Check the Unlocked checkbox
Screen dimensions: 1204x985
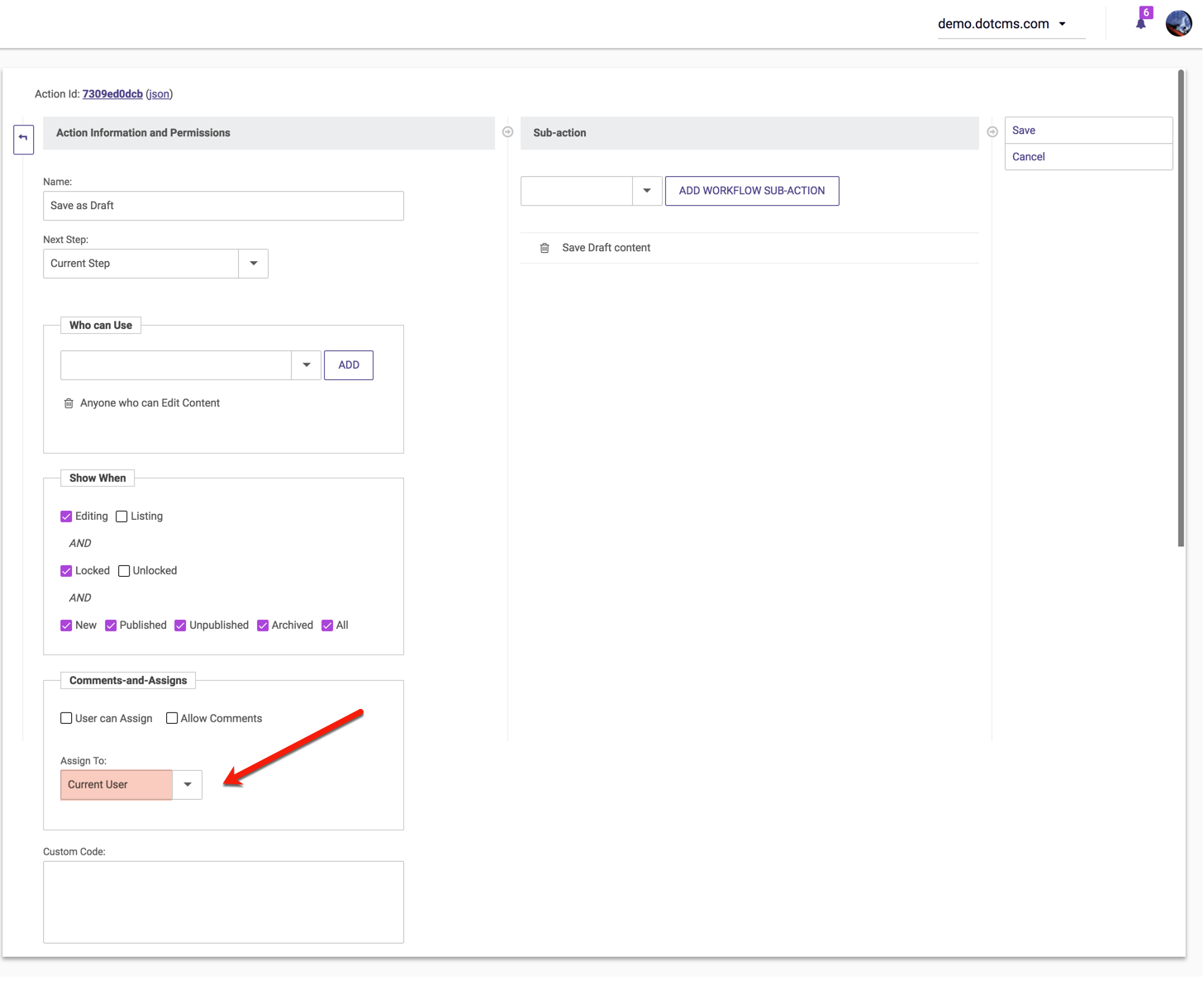pos(124,571)
